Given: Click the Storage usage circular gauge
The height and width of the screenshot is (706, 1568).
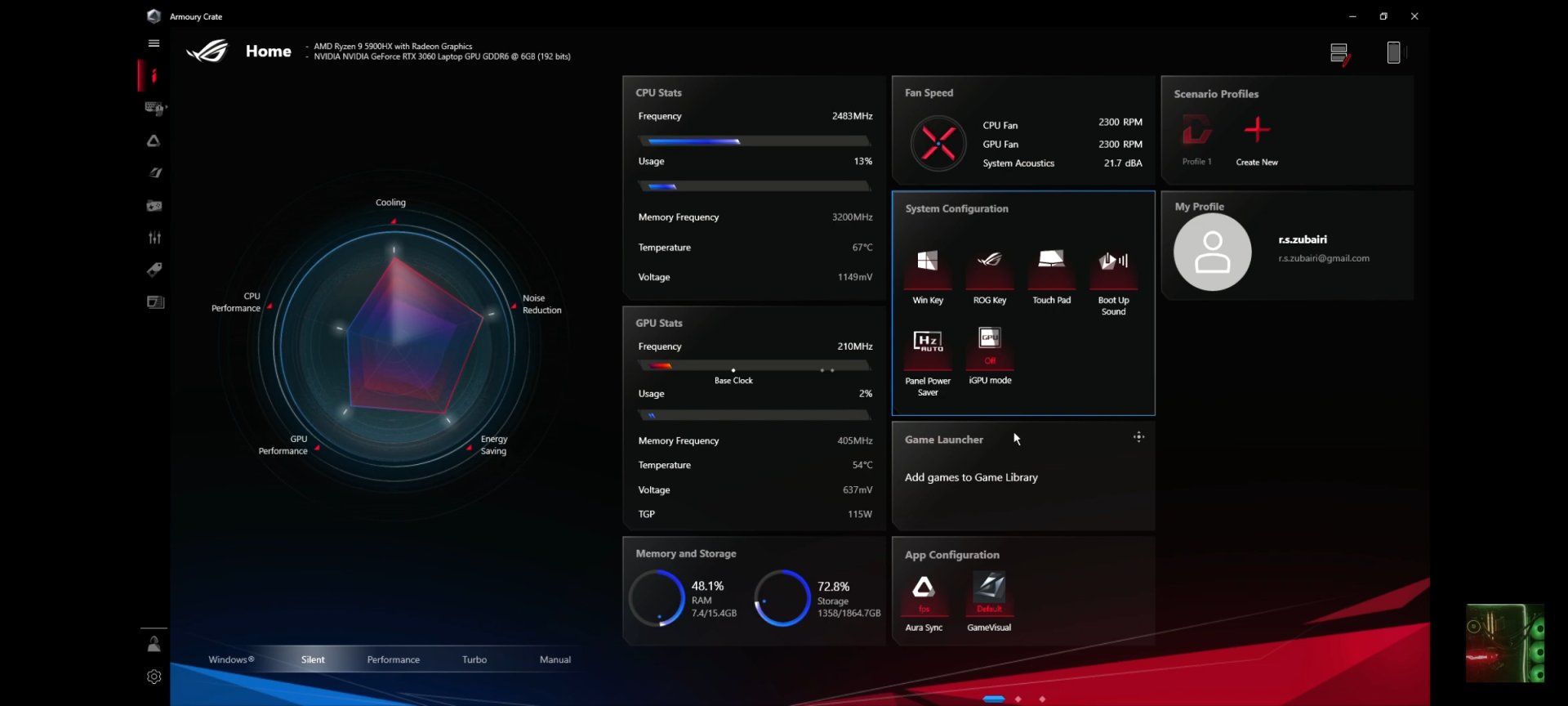Looking at the screenshot, I should (x=782, y=598).
